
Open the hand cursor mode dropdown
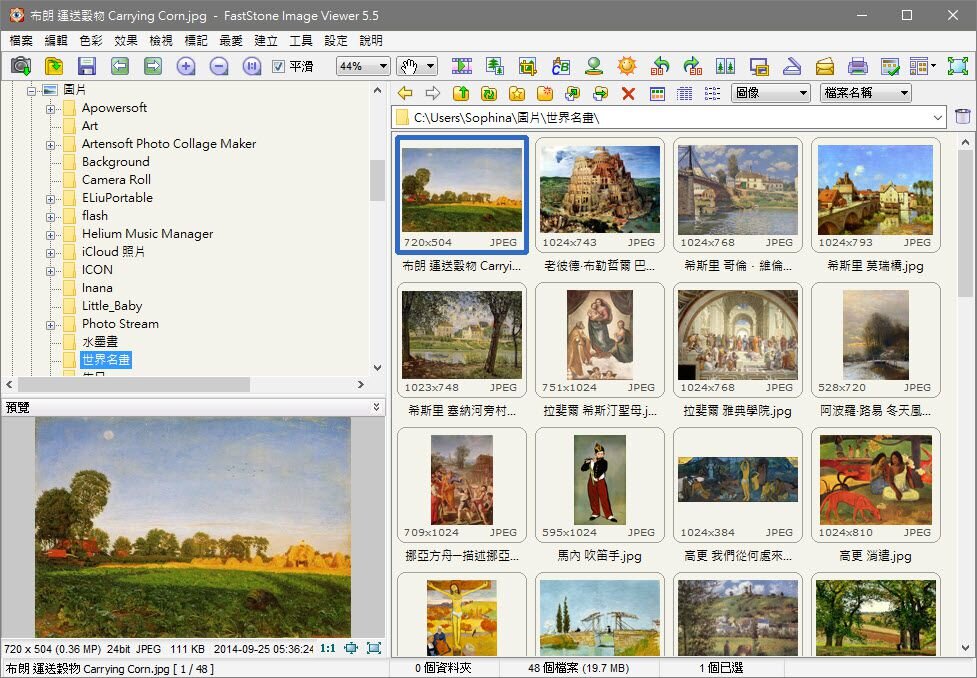pos(431,66)
